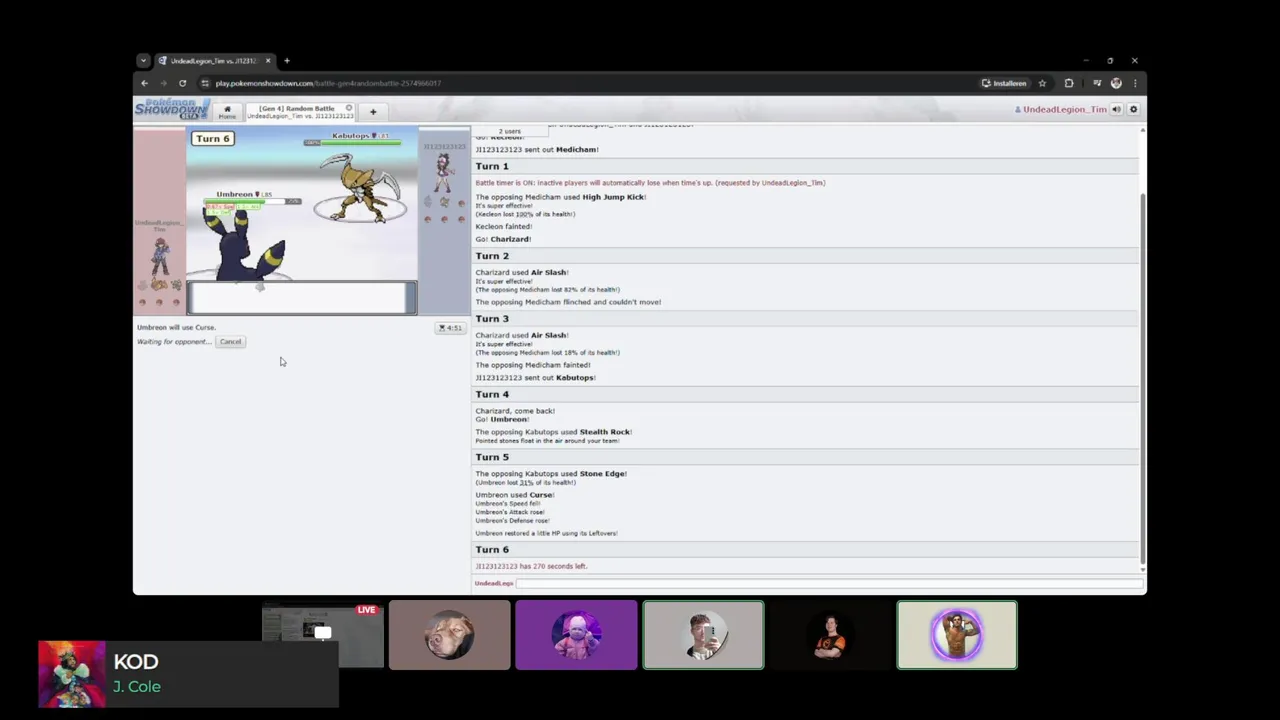
Task: Open Showdown sound volume options
Action: click(1117, 110)
